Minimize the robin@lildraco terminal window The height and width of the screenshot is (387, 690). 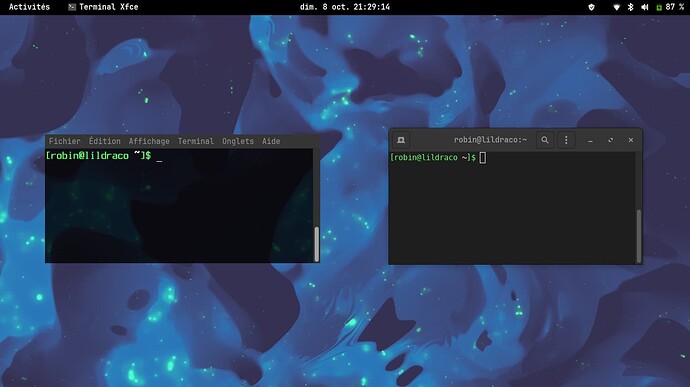(591, 140)
